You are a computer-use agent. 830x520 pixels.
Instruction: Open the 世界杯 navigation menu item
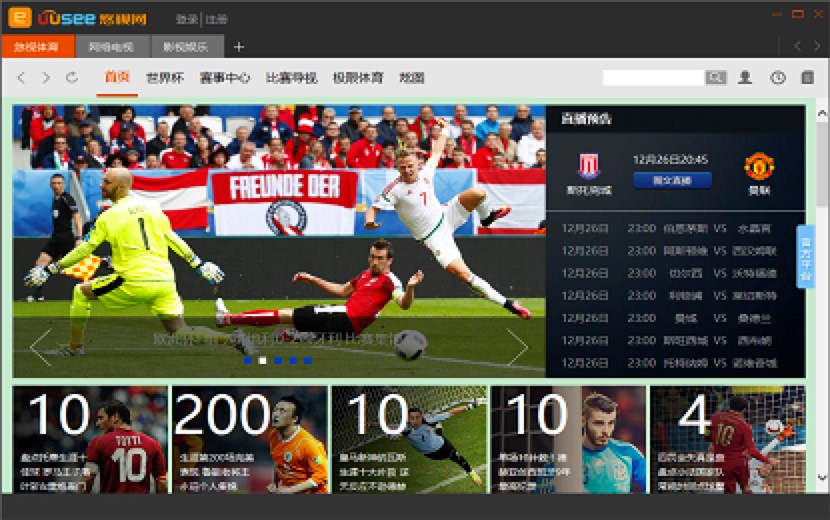(x=165, y=78)
